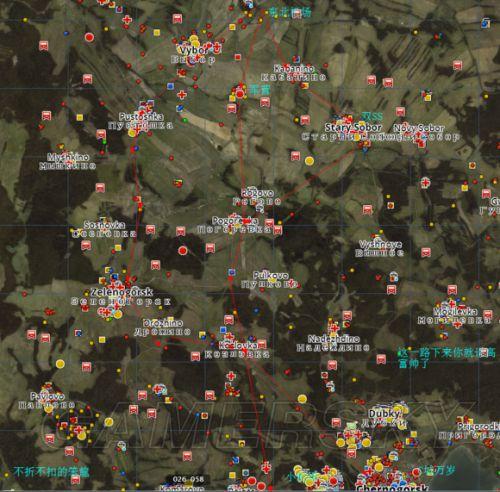500x492 pixels.
Task: Select the yellow square marker southwest of Drozhino
Action: tap(102, 340)
